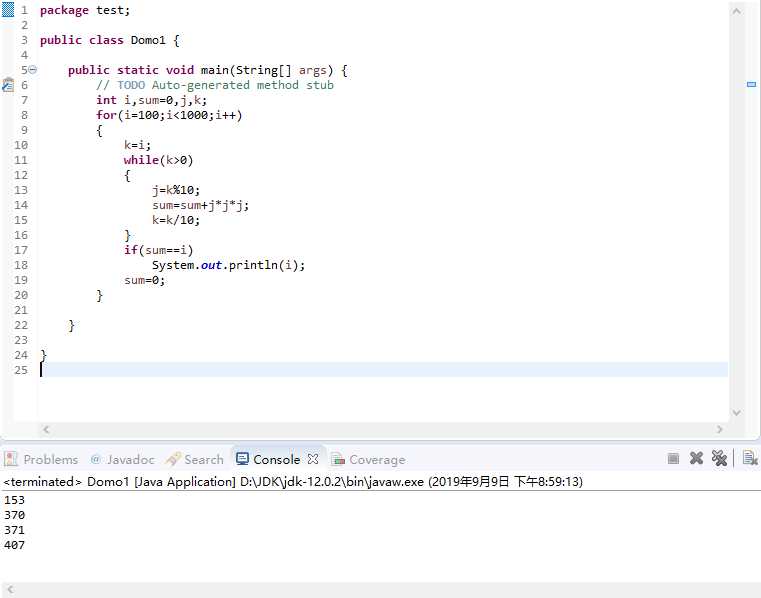Click 'main(String[] args)' in the method signature
761x598 pixels.
pos(267,70)
